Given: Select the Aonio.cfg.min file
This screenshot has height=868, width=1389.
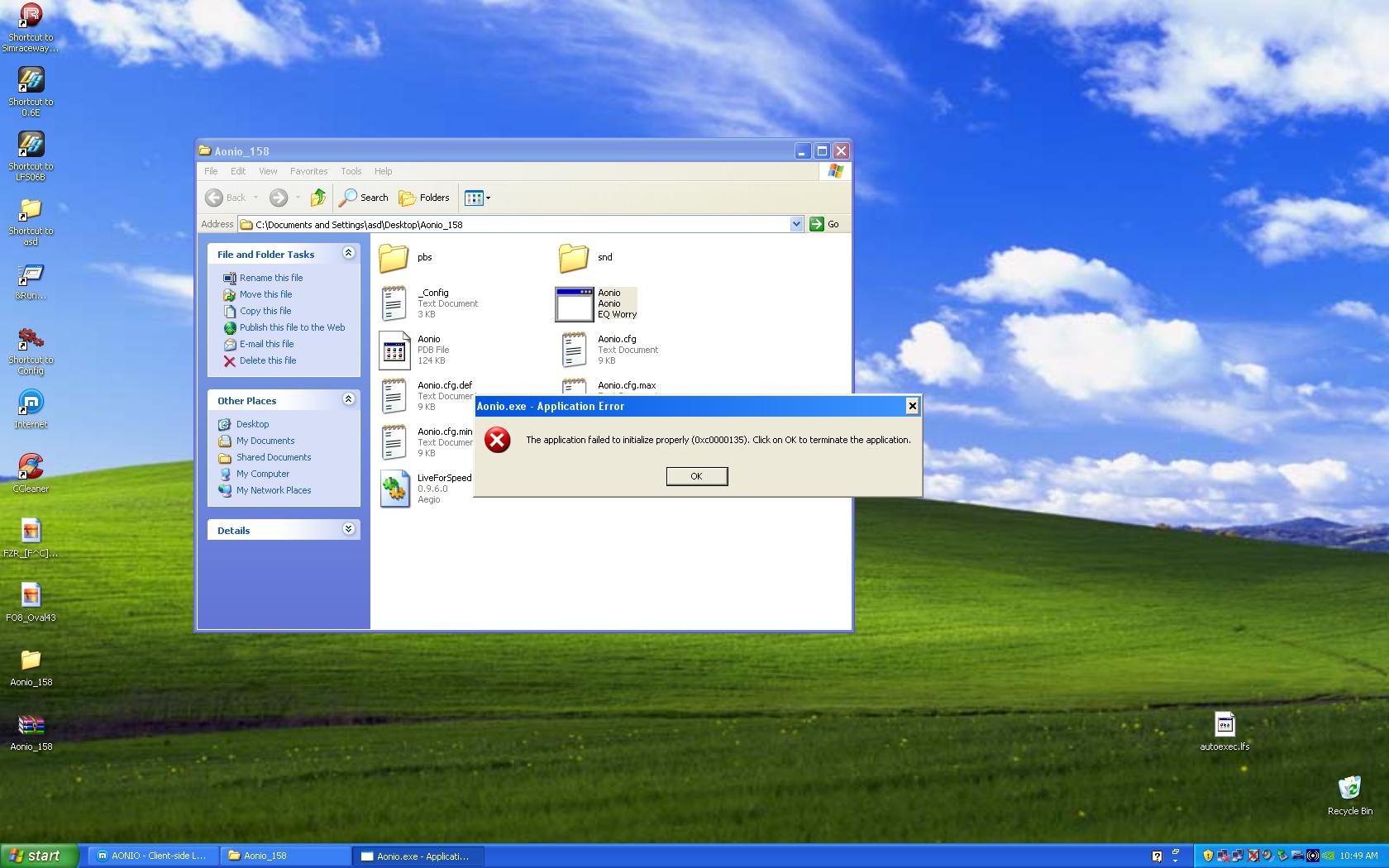Looking at the screenshot, I should 426,442.
